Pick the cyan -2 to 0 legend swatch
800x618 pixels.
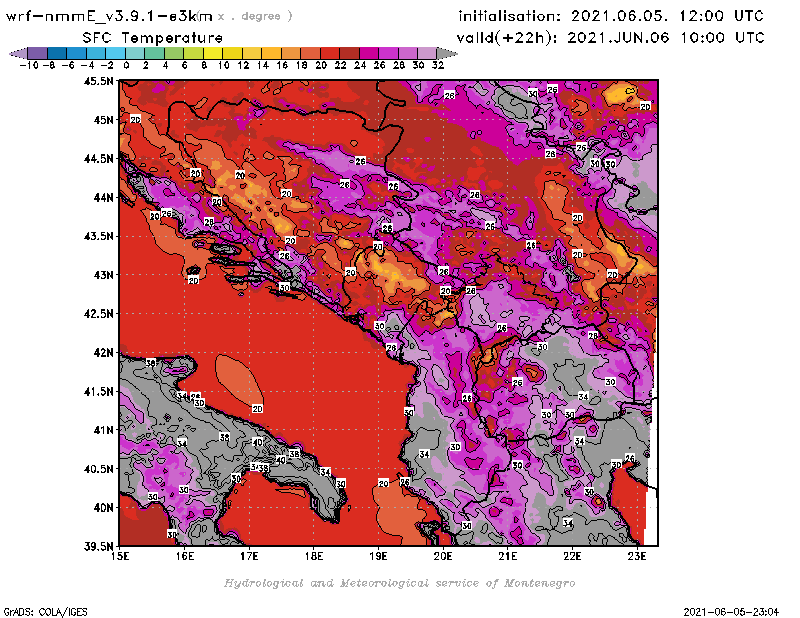click(115, 53)
